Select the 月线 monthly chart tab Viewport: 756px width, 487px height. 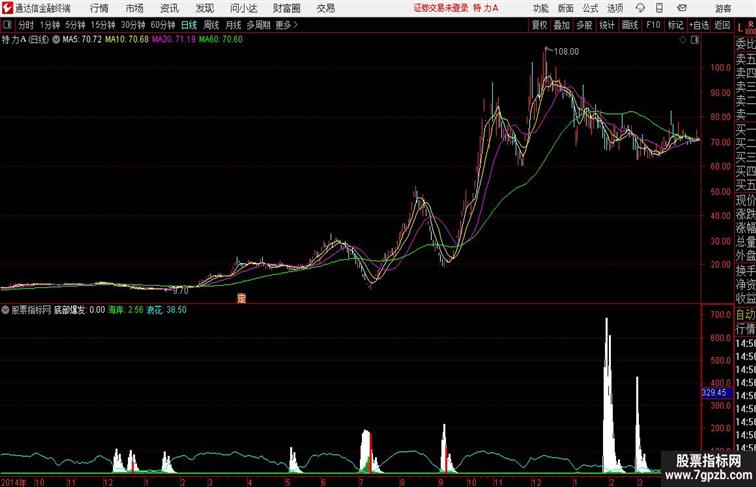coord(233,25)
